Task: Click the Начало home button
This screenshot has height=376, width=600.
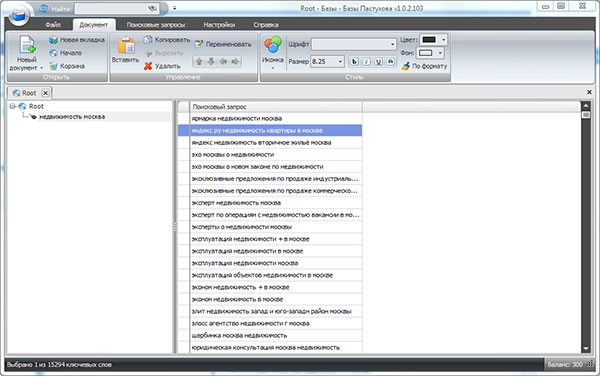Action: click(x=65, y=53)
